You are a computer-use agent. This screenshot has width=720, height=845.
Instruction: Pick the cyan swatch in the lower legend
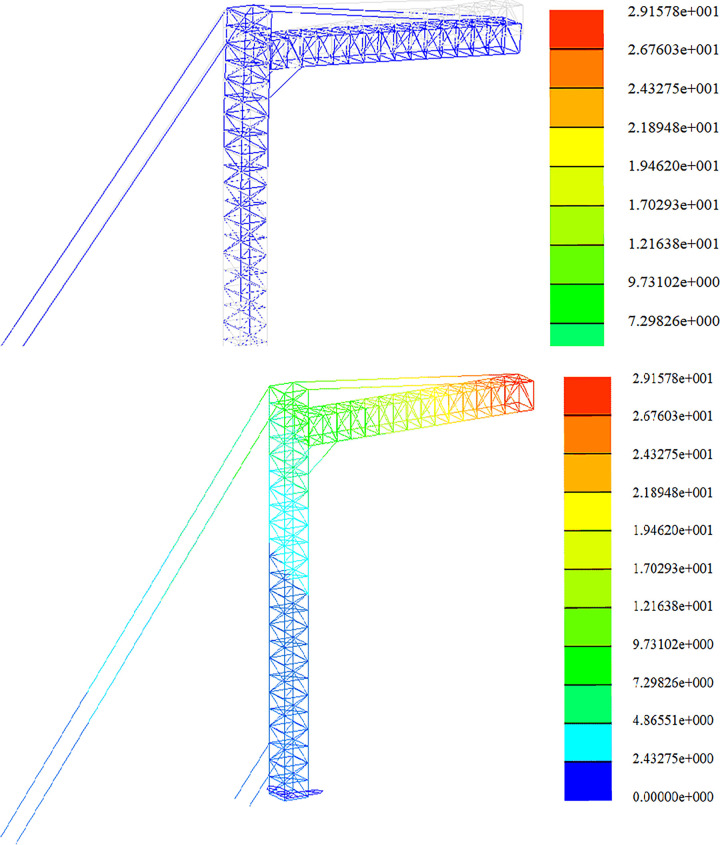[587, 742]
